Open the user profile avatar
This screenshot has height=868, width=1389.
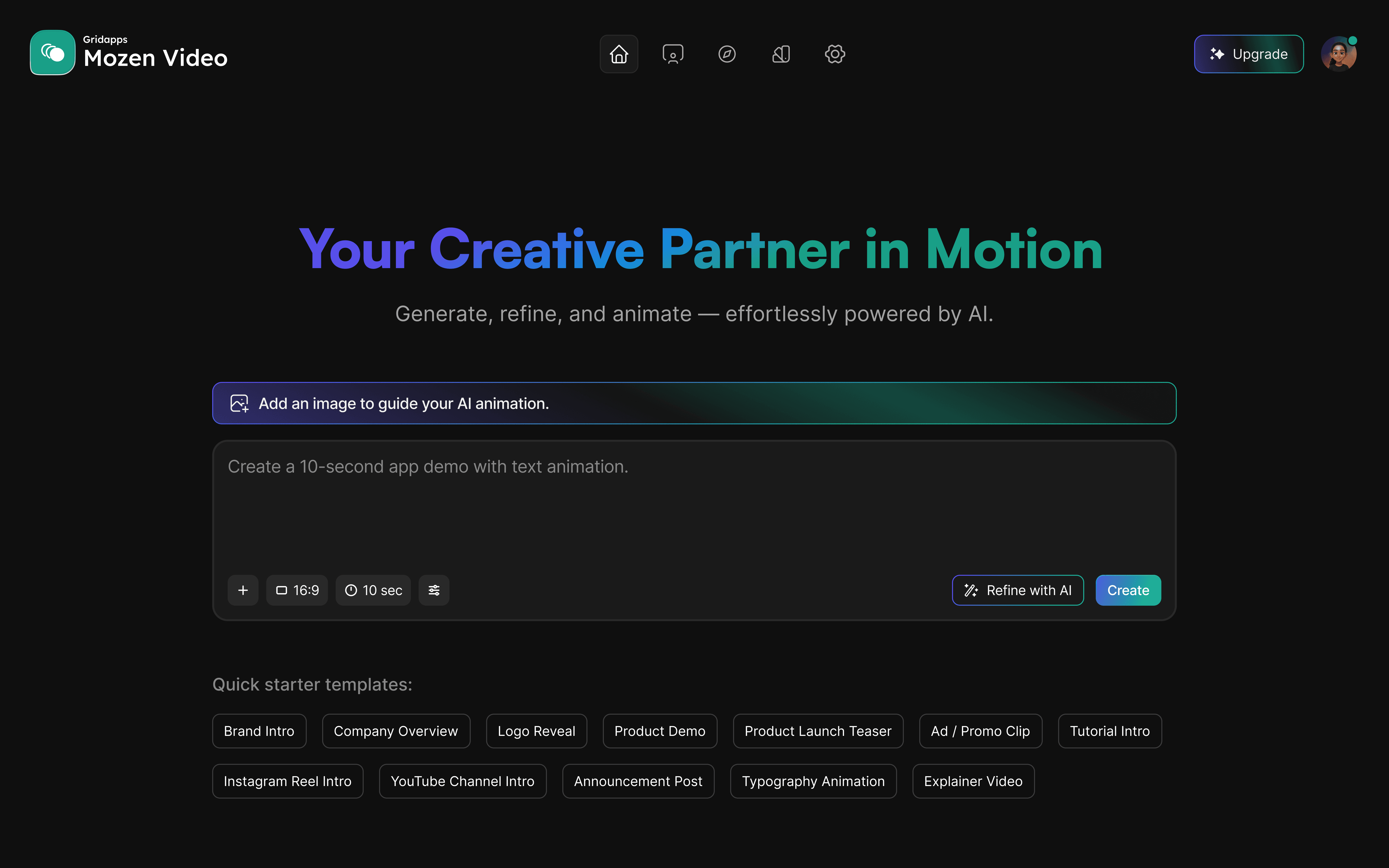pyautogui.click(x=1339, y=54)
